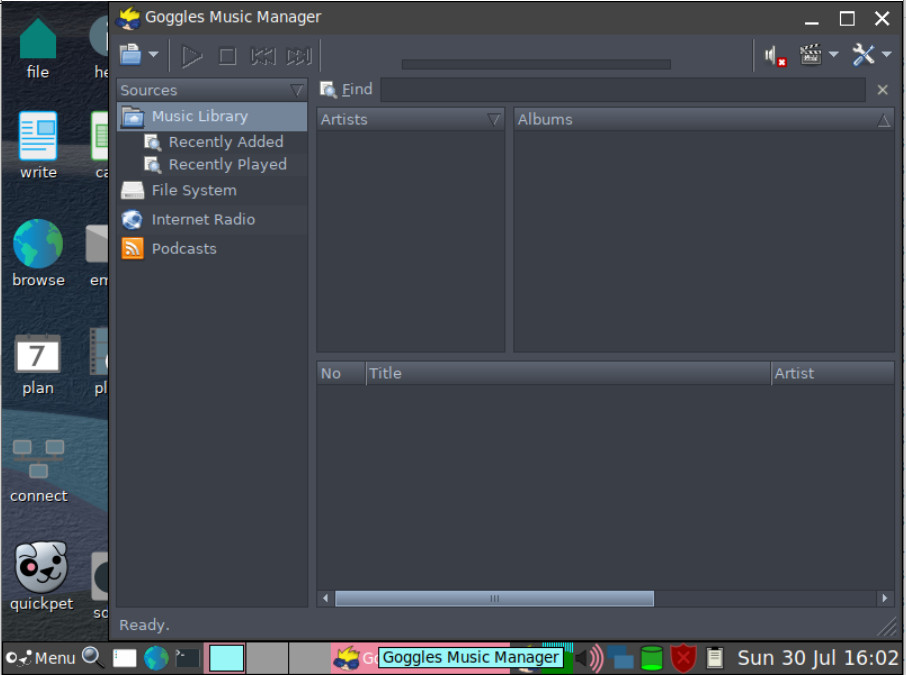Toggle sort on Artists column header

(x=410, y=120)
